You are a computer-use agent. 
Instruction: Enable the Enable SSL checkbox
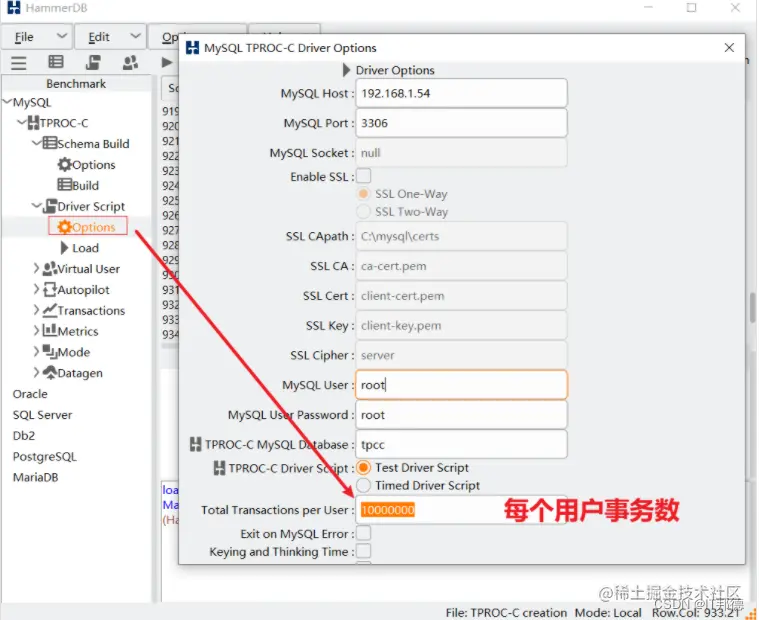[364, 176]
